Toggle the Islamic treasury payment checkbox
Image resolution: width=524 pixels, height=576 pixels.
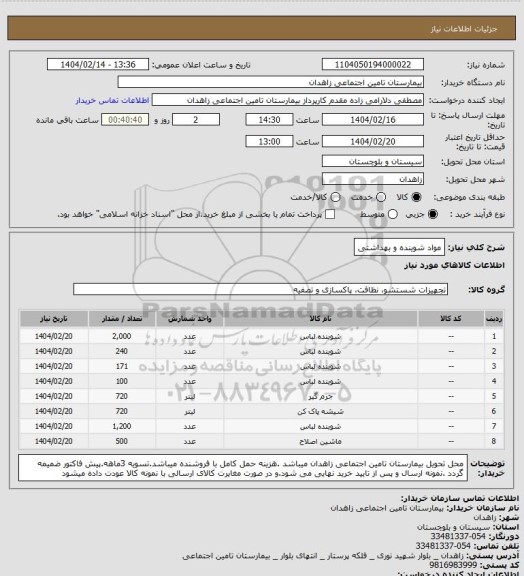(x=330, y=214)
